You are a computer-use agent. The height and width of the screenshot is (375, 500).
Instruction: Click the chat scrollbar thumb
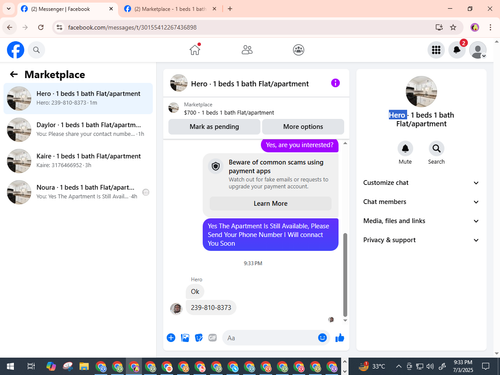(345, 274)
